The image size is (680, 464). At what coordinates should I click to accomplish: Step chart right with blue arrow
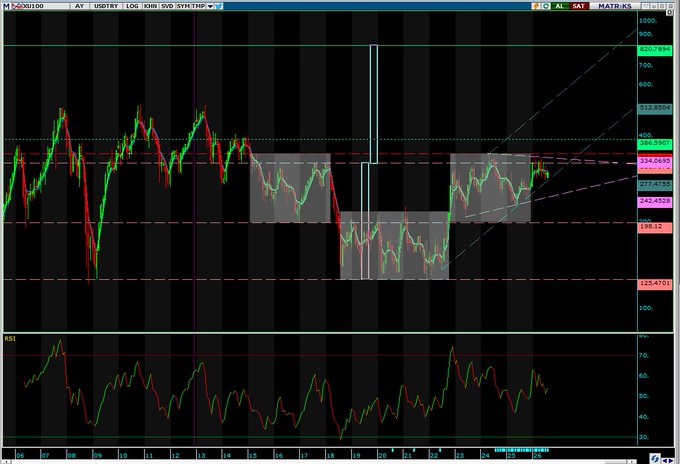pos(671,461)
